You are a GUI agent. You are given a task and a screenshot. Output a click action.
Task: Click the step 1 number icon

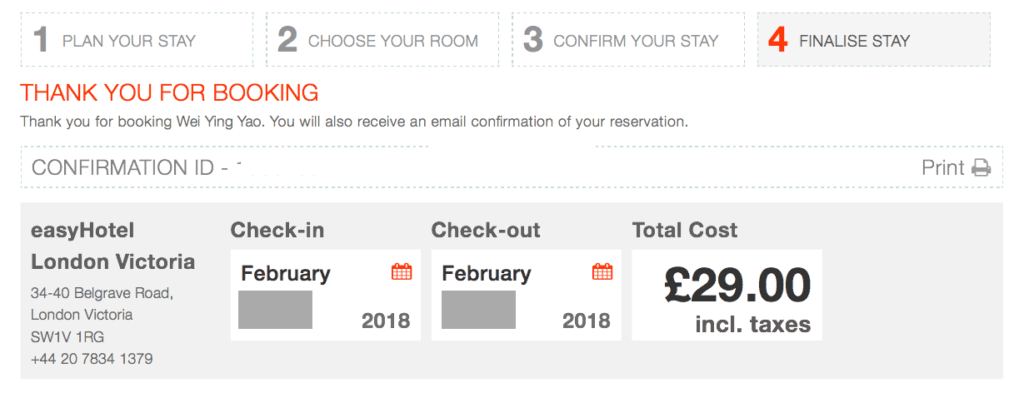pos(40,40)
